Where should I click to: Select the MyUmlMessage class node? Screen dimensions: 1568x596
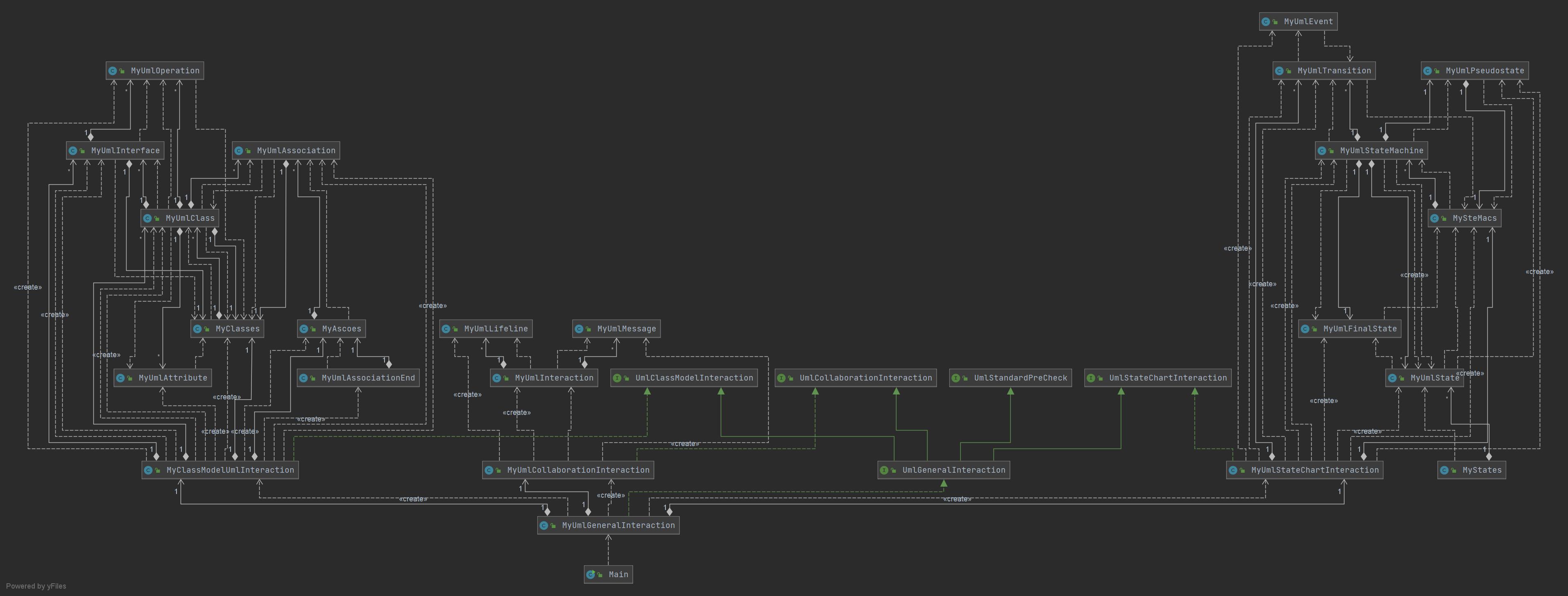point(616,329)
